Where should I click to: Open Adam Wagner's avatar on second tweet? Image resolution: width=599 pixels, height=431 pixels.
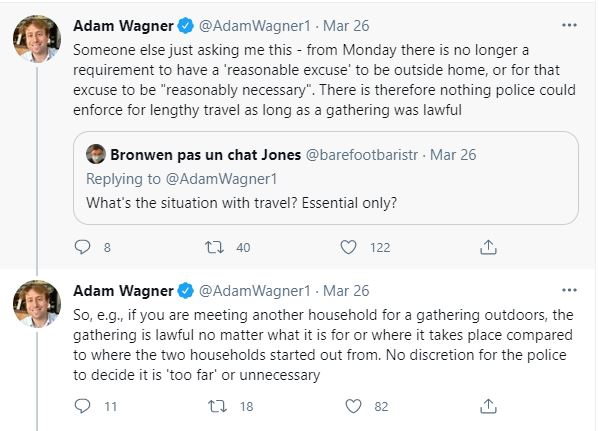point(37,304)
